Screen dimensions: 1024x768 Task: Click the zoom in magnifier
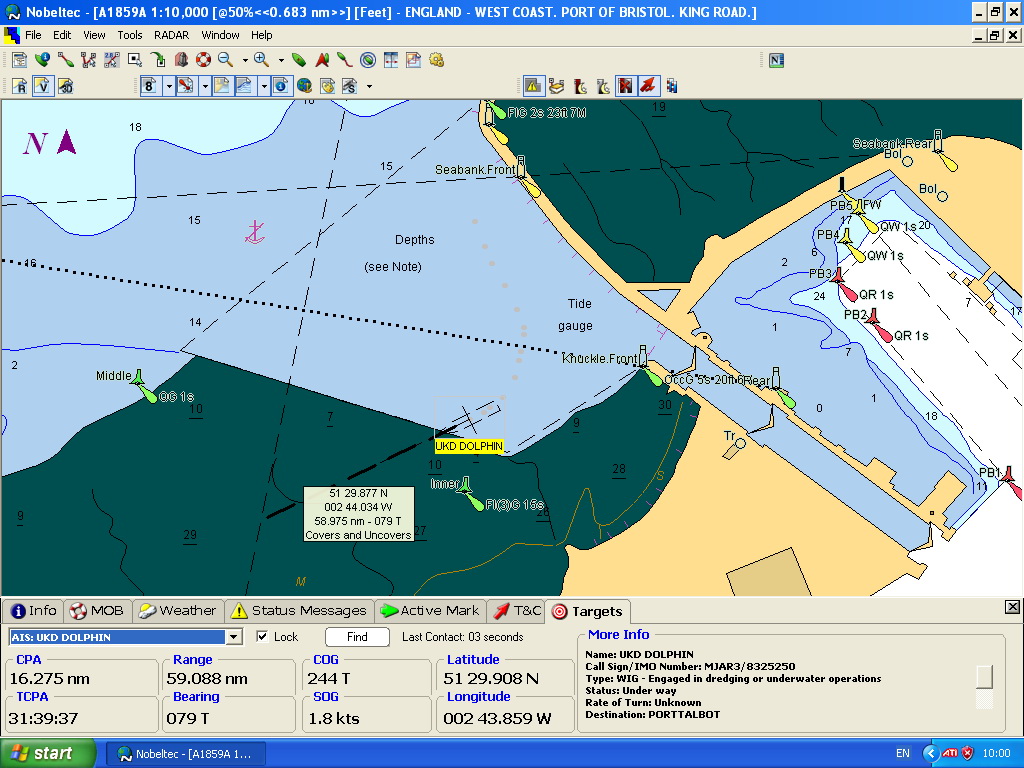click(x=261, y=60)
